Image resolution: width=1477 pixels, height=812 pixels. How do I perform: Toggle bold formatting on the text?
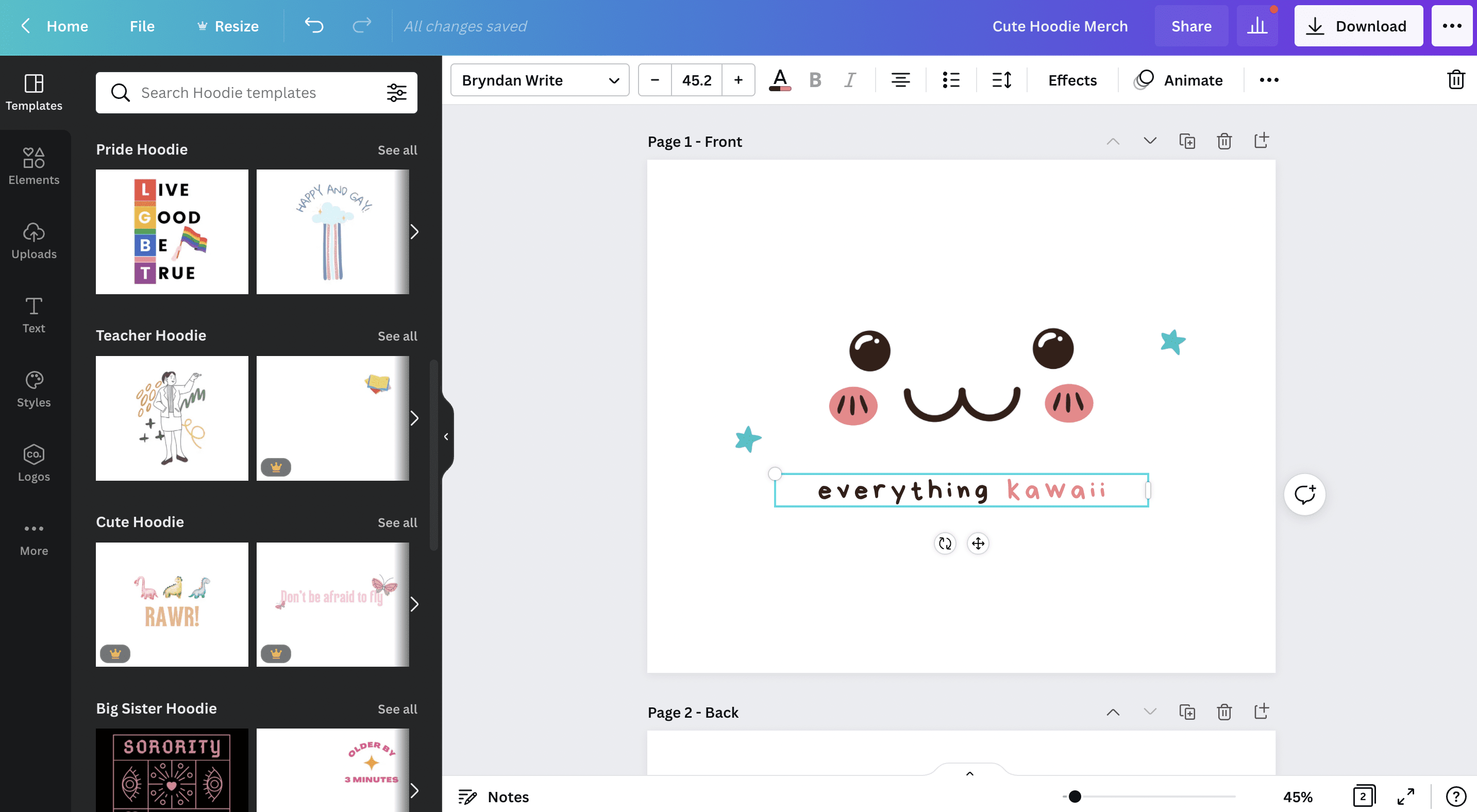click(x=815, y=80)
